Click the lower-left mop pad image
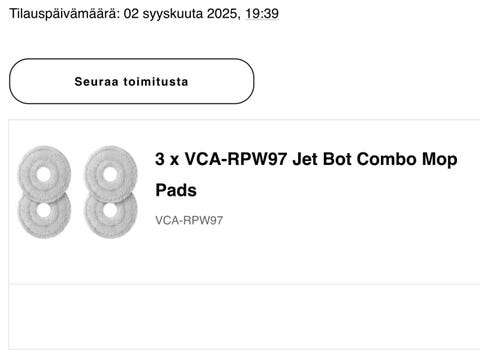The image size is (480, 360). click(x=44, y=215)
